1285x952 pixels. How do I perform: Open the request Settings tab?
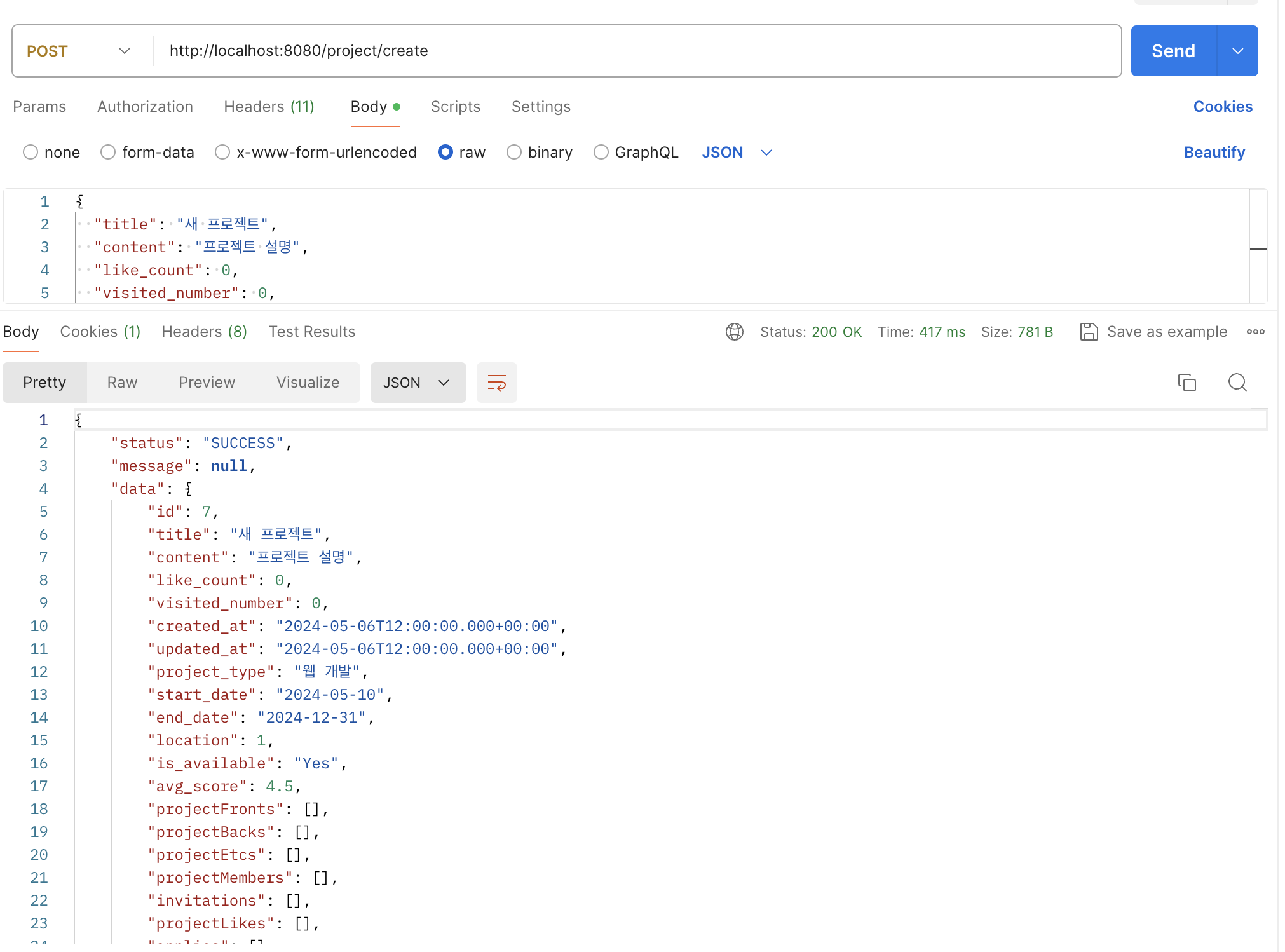coord(541,107)
